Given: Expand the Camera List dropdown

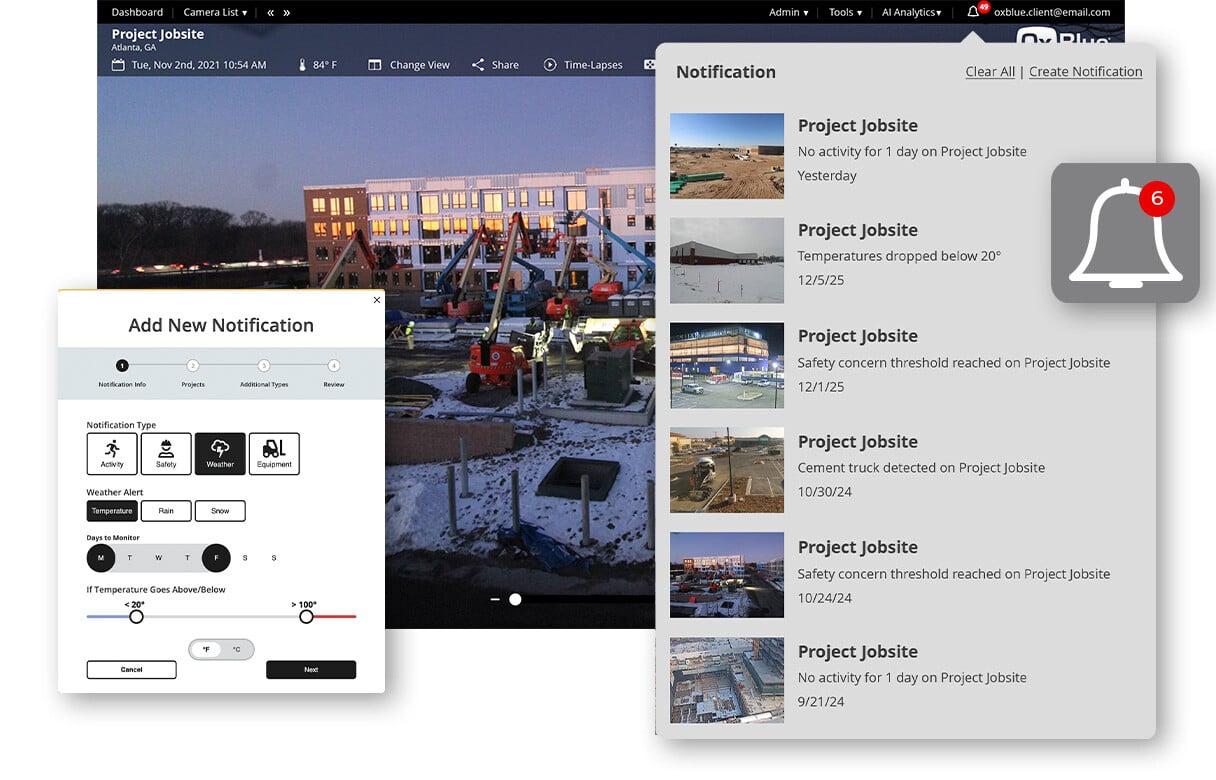Looking at the screenshot, I should tap(215, 12).
